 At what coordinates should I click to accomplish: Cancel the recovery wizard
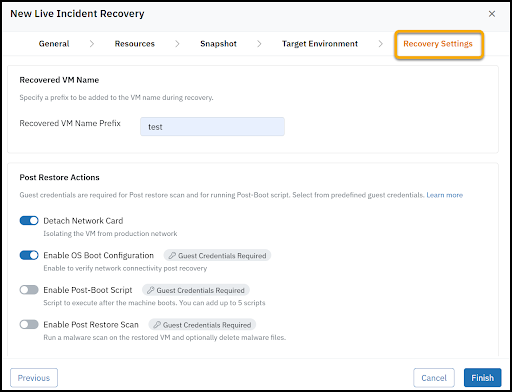[x=434, y=378]
